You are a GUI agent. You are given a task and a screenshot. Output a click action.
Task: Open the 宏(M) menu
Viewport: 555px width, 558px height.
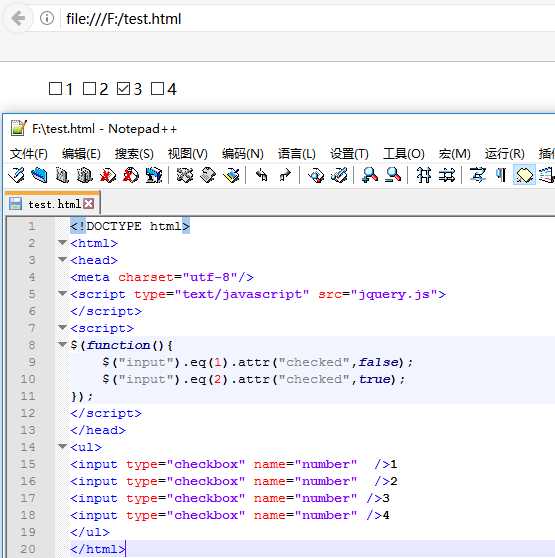tap(454, 154)
